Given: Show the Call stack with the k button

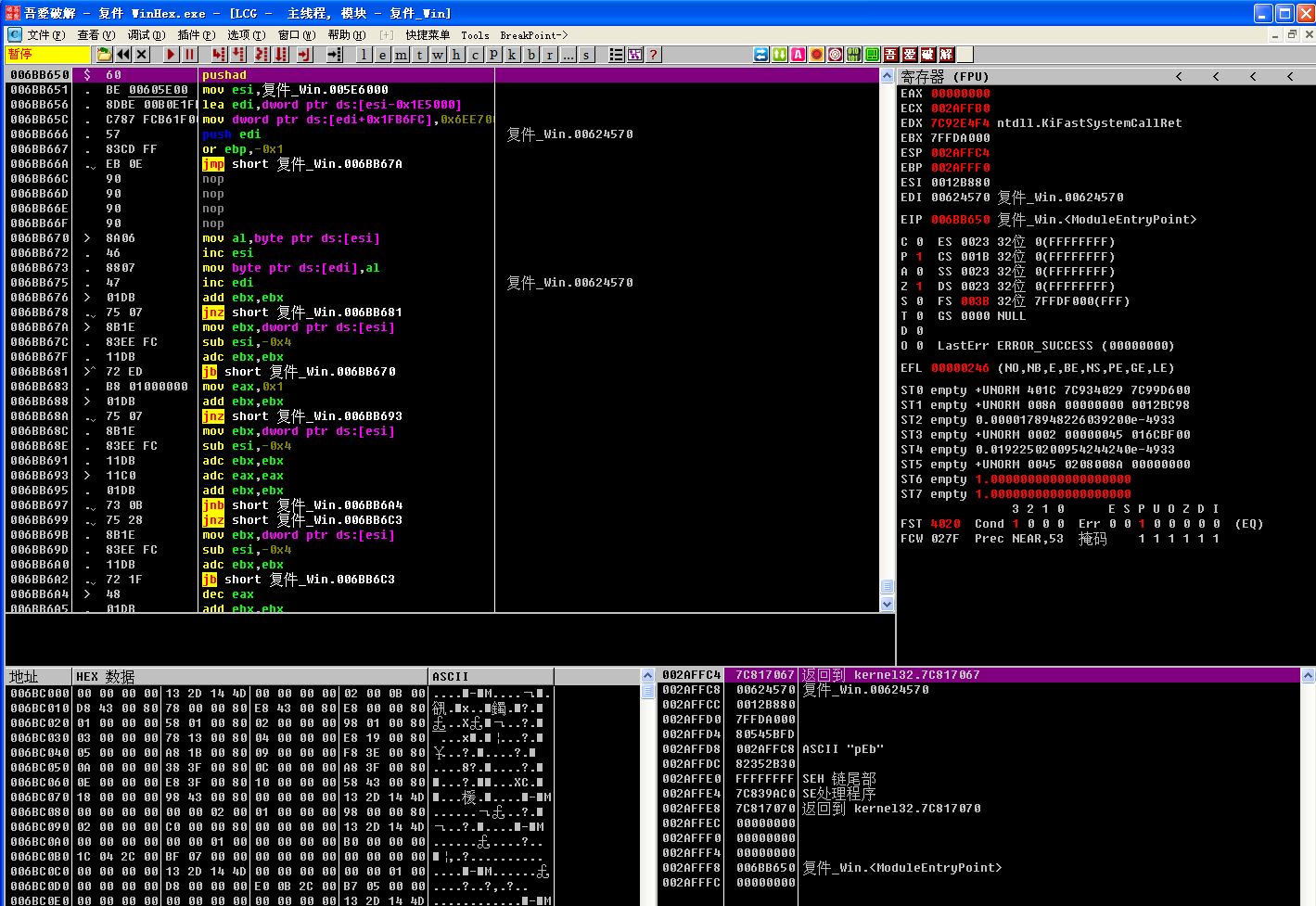Looking at the screenshot, I should (512, 55).
